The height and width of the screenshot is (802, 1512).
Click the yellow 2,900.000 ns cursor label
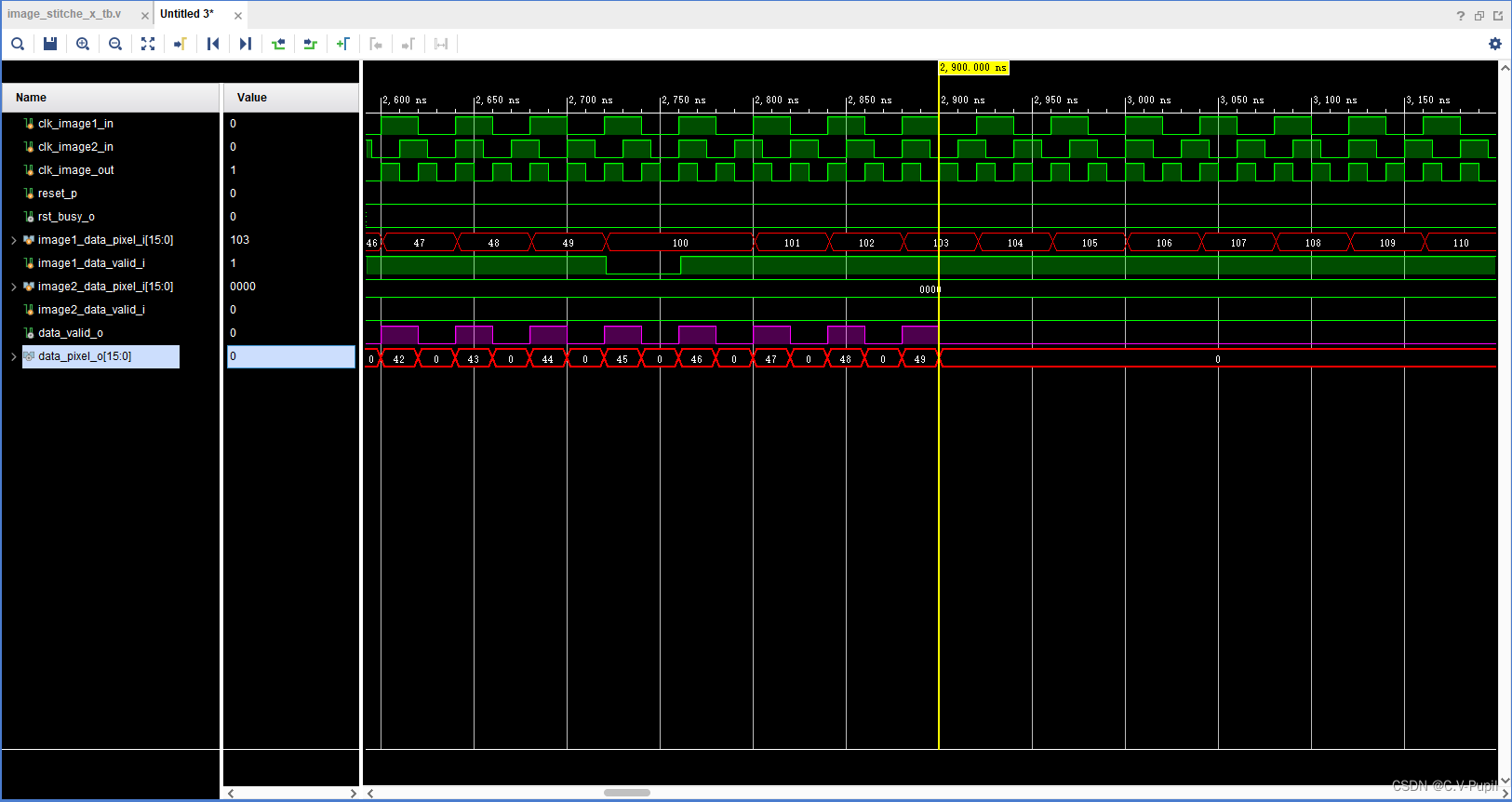pos(973,68)
